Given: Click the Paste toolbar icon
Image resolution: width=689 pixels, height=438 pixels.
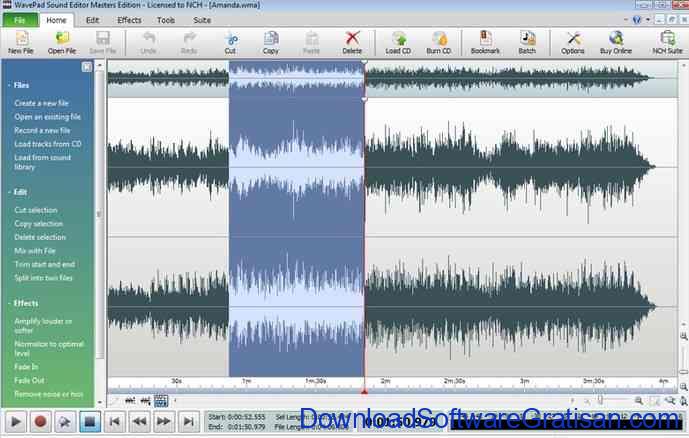Looking at the screenshot, I should [x=312, y=43].
